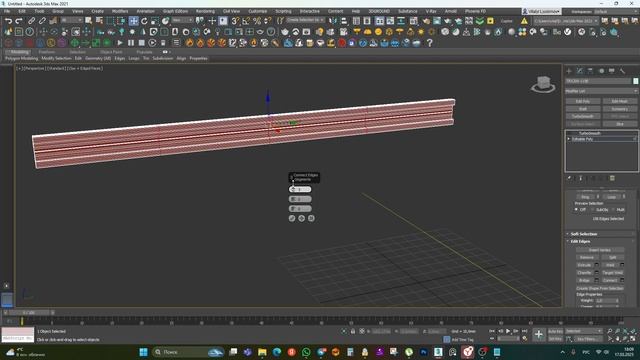Screen dimensions: 640x360
Task: Click the ViewCube in the viewport
Action: 543,84
